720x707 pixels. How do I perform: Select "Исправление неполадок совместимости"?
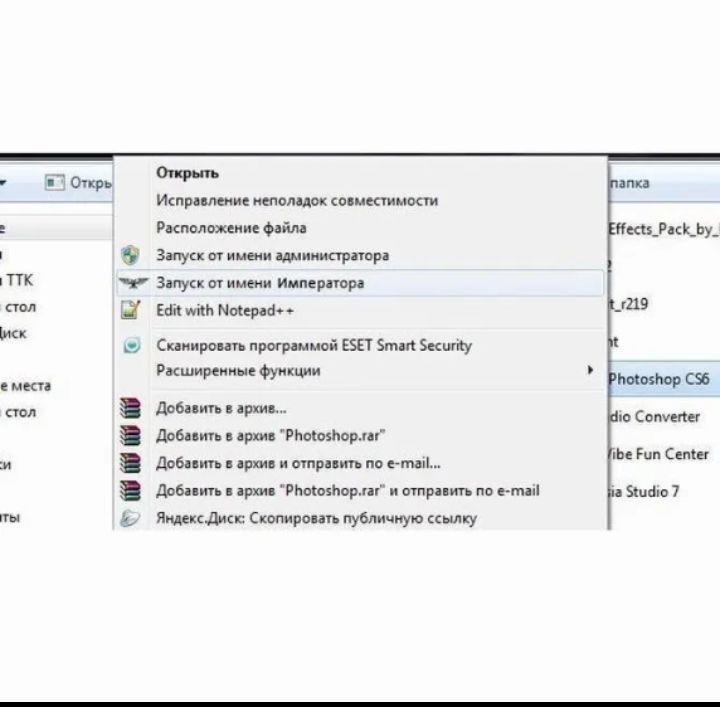coord(296,200)
